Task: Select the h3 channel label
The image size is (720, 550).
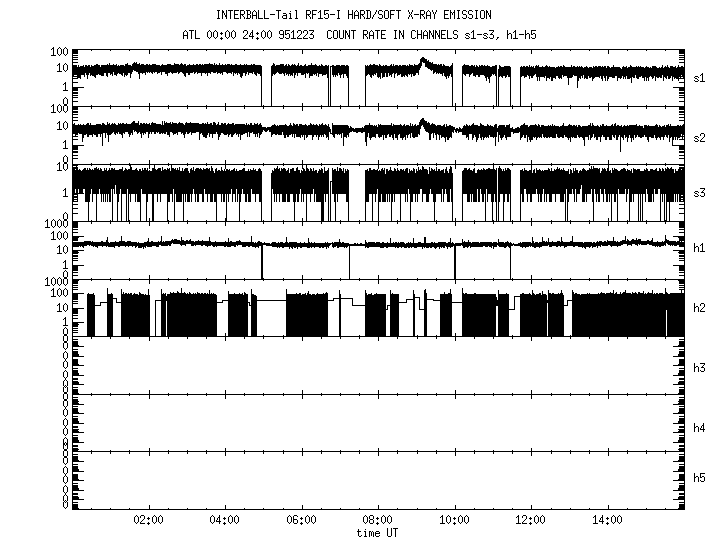Action: pos(699,369)
